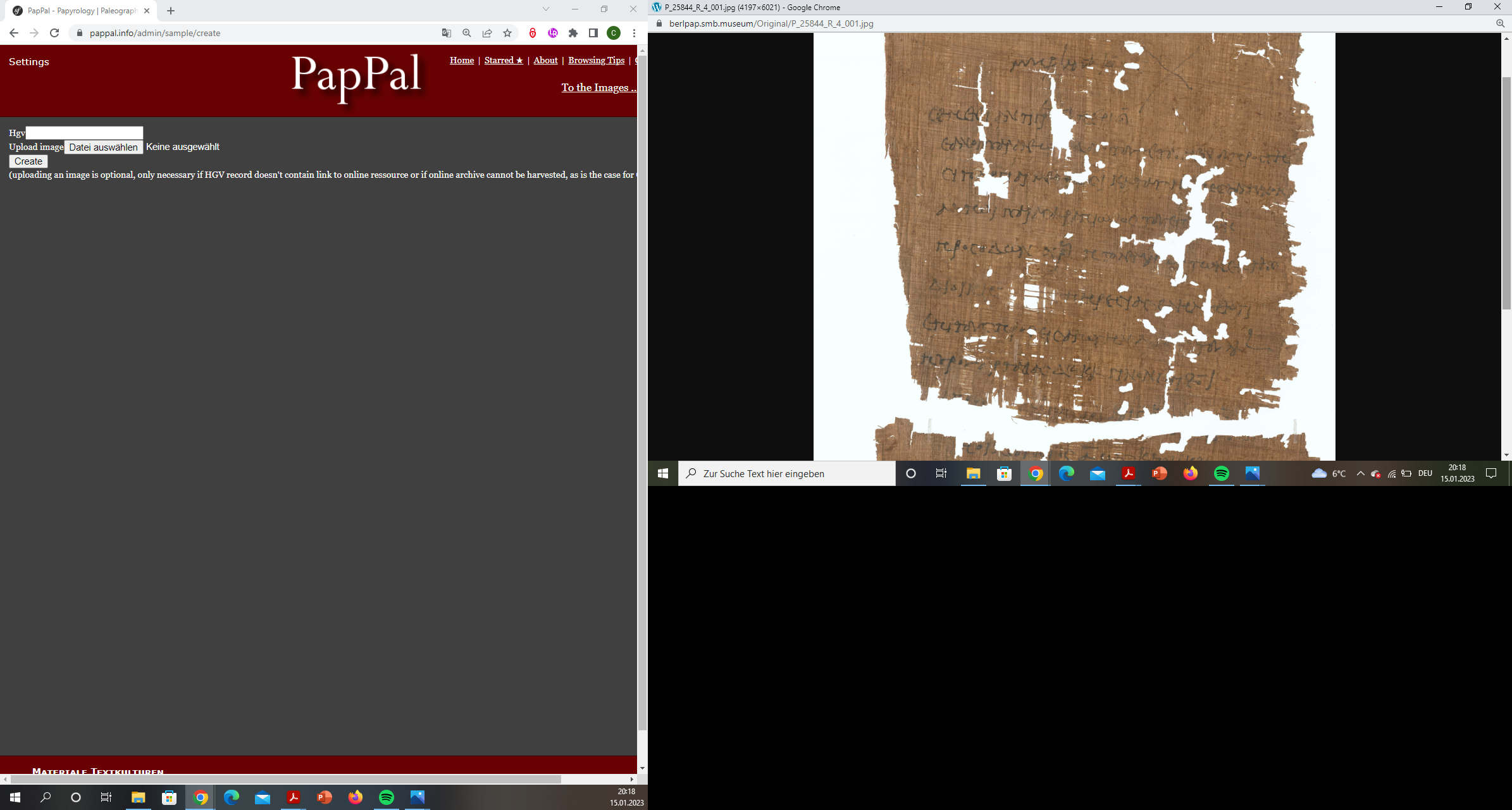Open Start menu in taskbar beneath papyrus image

tap(663, 473)
